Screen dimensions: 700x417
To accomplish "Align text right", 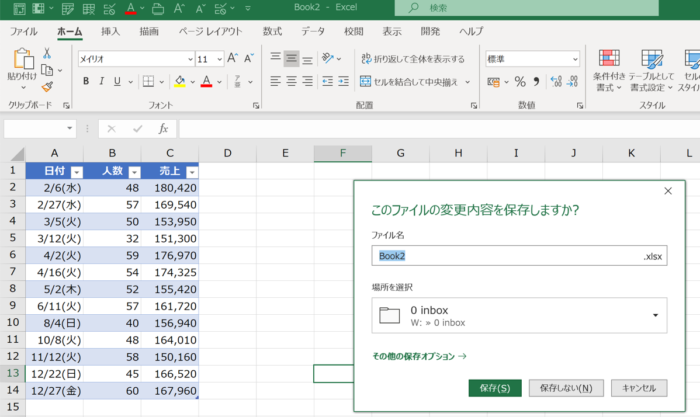I will pos(307,81).
